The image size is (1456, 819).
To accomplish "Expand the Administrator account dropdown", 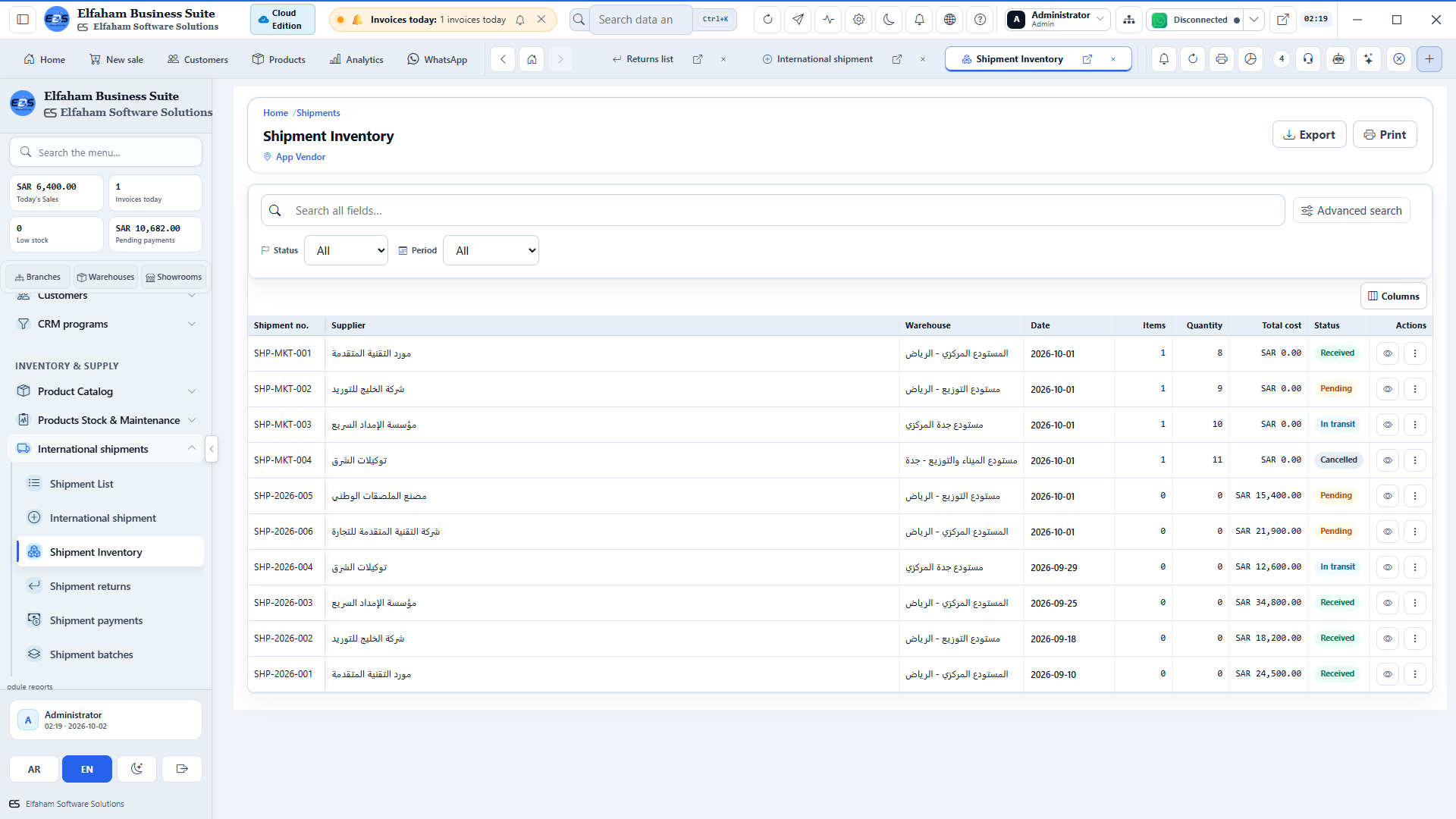I will click(x=1058, y=20).
